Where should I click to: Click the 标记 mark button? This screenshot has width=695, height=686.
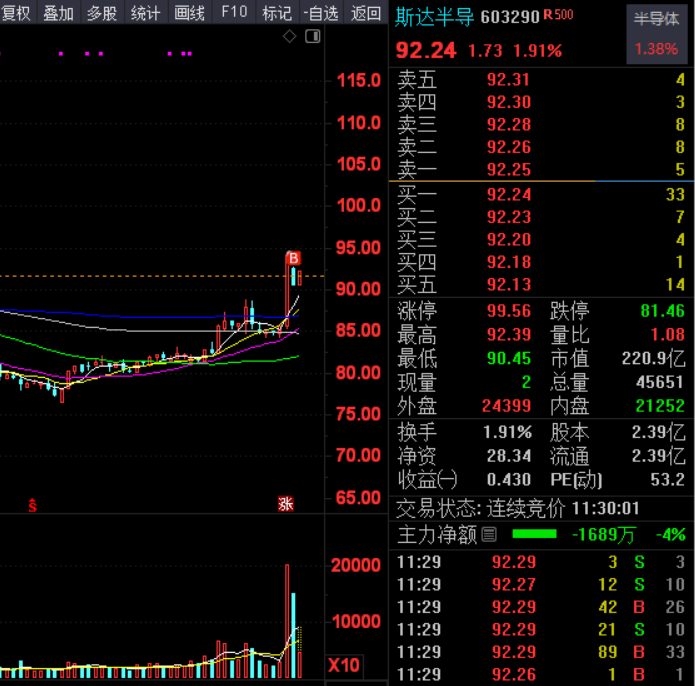pos(277,12)
